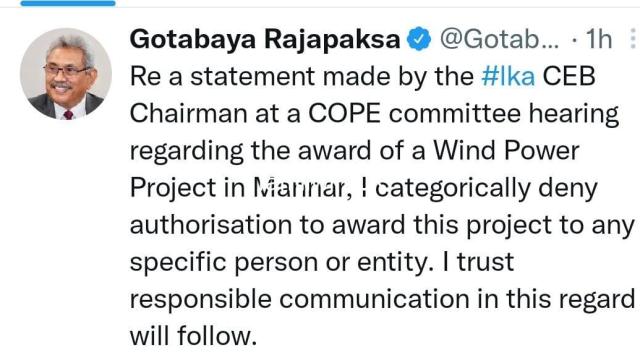Click the glasses on the avatar photo

coord(65,70)
